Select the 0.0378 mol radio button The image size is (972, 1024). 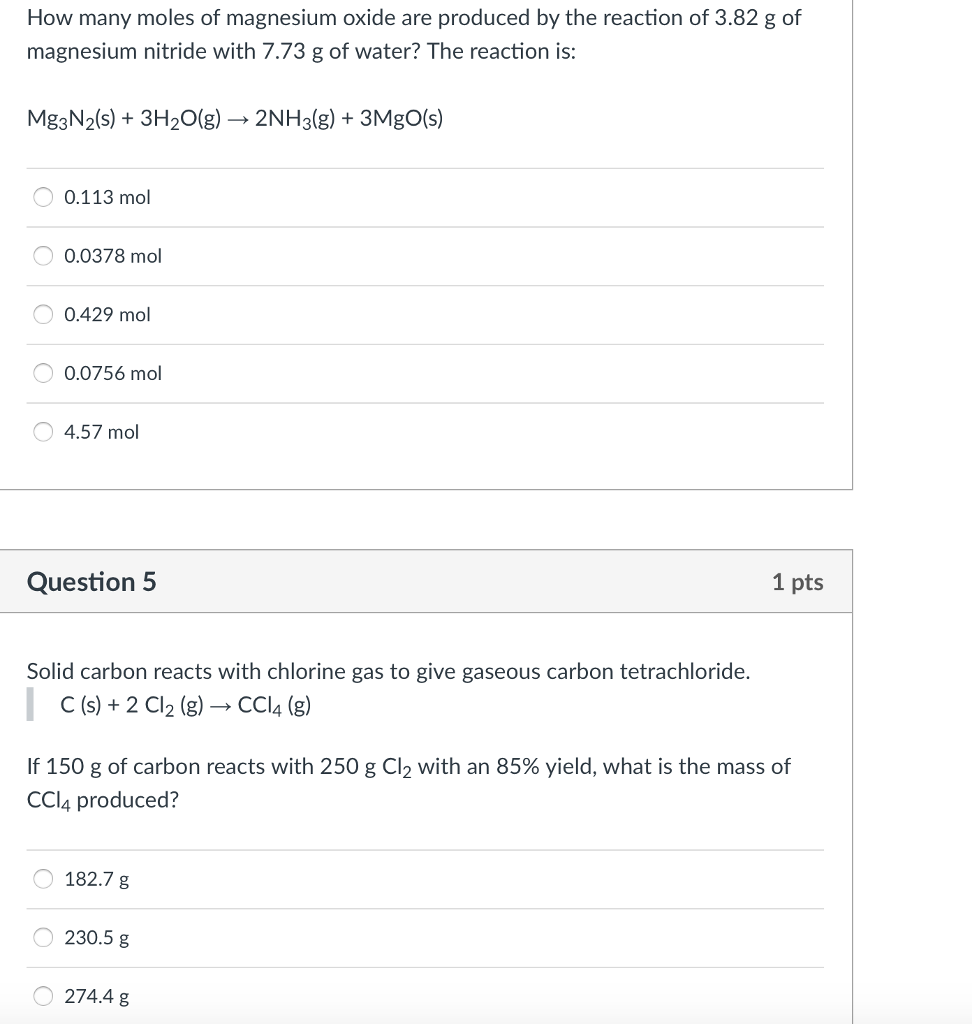(43, 256)
